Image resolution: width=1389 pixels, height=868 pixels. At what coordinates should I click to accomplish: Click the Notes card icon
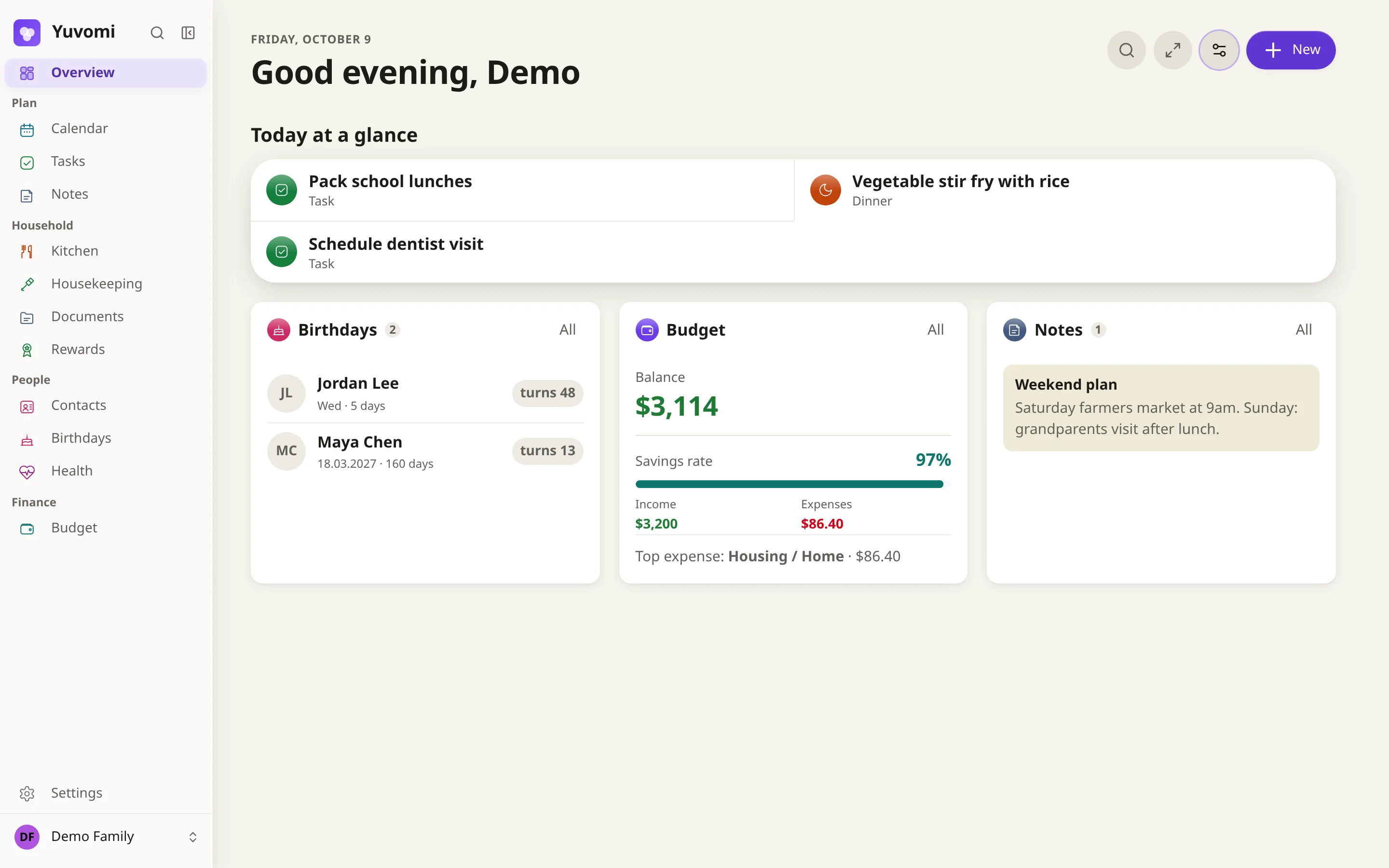[x=1014, y=329]
